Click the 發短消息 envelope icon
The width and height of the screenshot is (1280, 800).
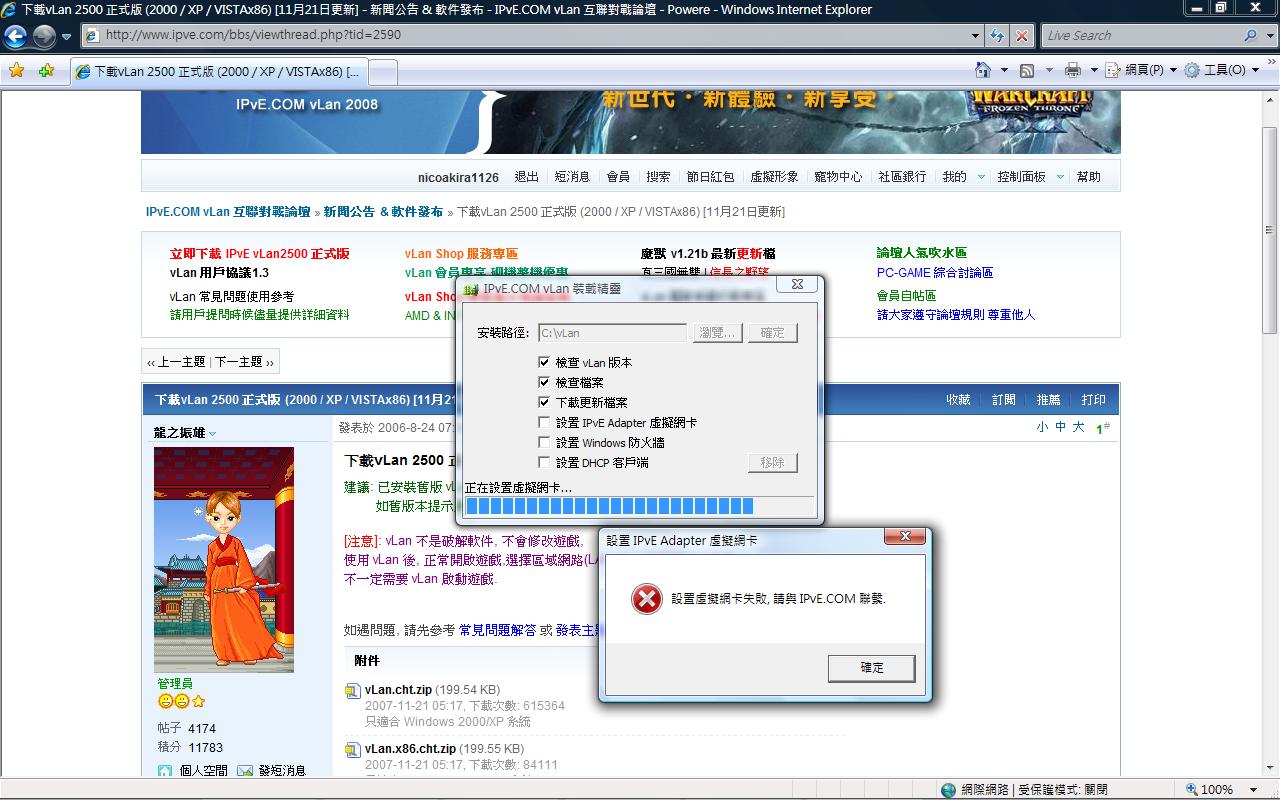pyautogui.click(x=245, y=771)
